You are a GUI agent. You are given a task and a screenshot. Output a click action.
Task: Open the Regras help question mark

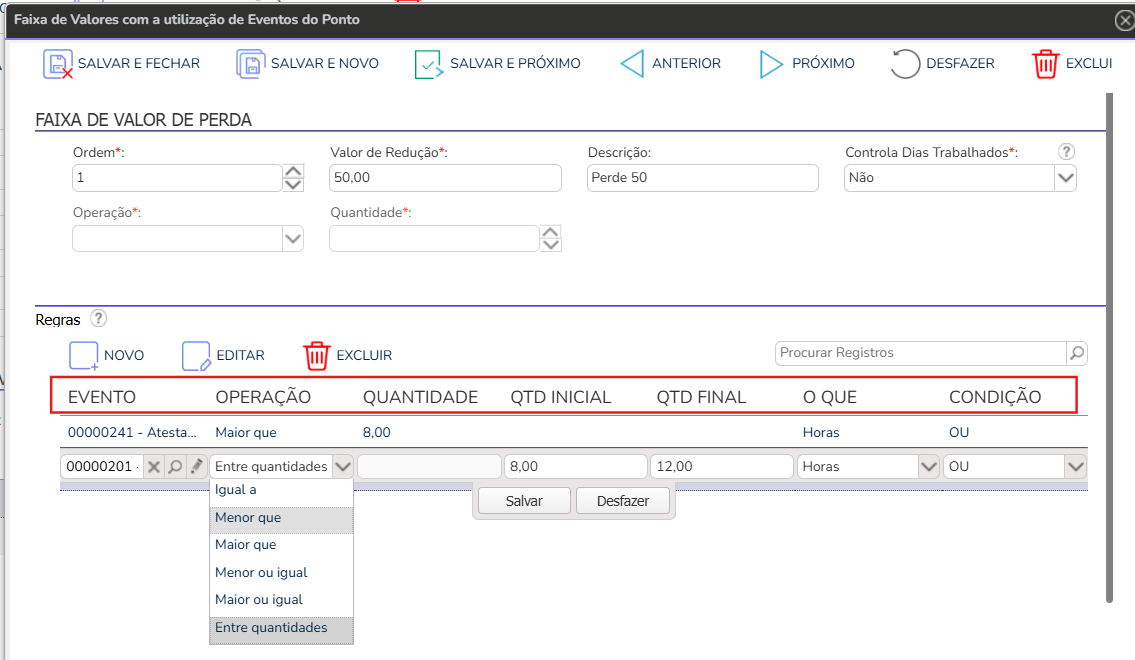coord(98,319)
